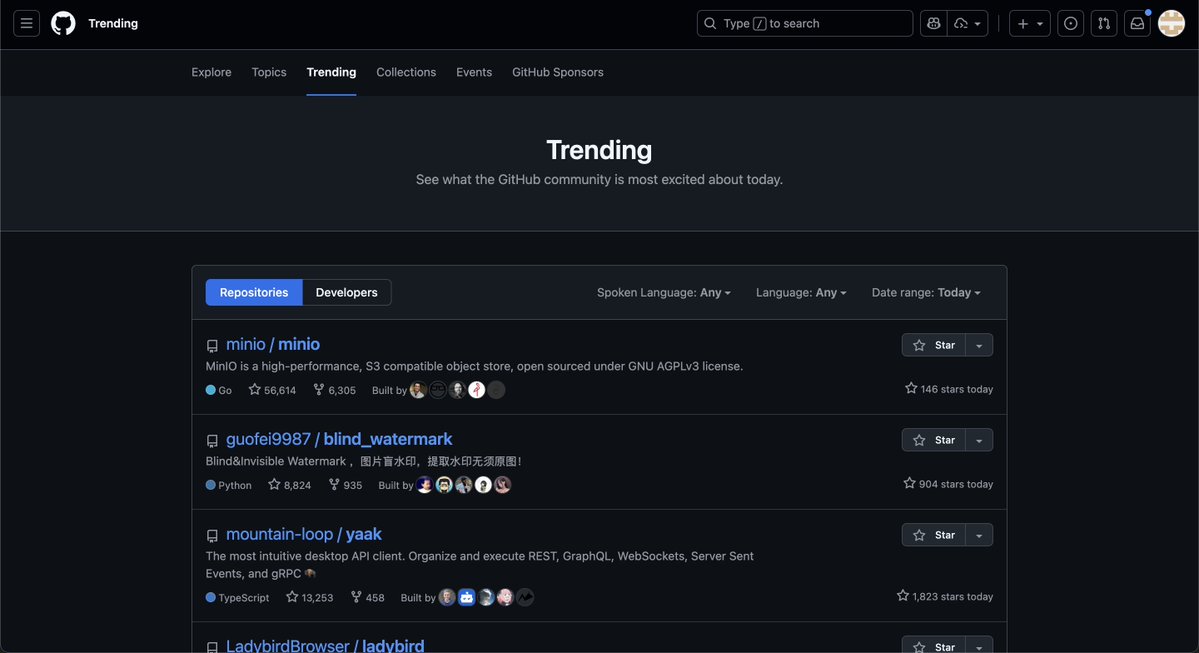
Task: Go to the Collections tab
Action: click(406, 72)
